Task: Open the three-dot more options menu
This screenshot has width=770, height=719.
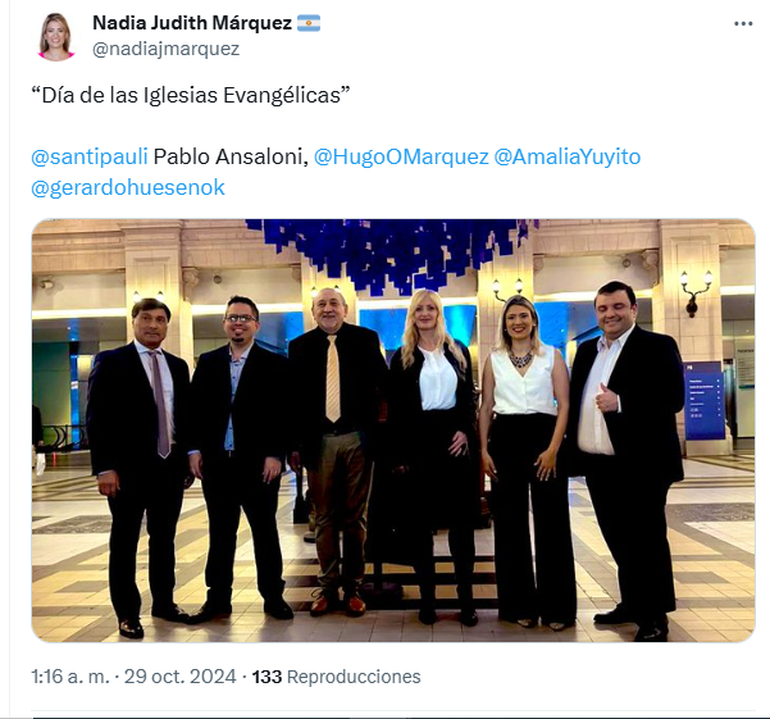Action: pos(743,24)
